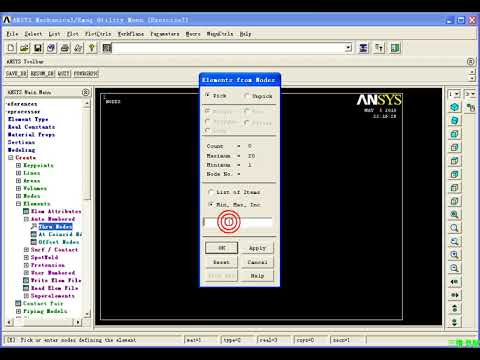Click the main menu vertical scrollbar
The height and width of the screenshot is (360, 480).
86,153
